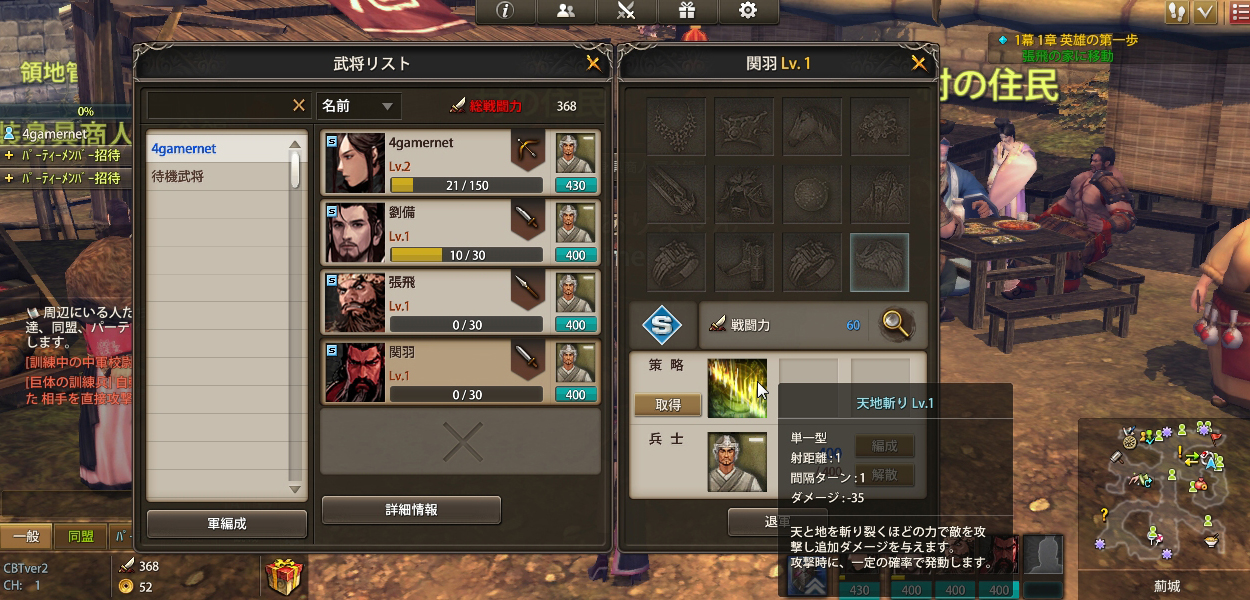The image size is (1250, 600).
Task: Expand the first パーティーメンバー招待 slot
Action: click(x=66, y=156)
